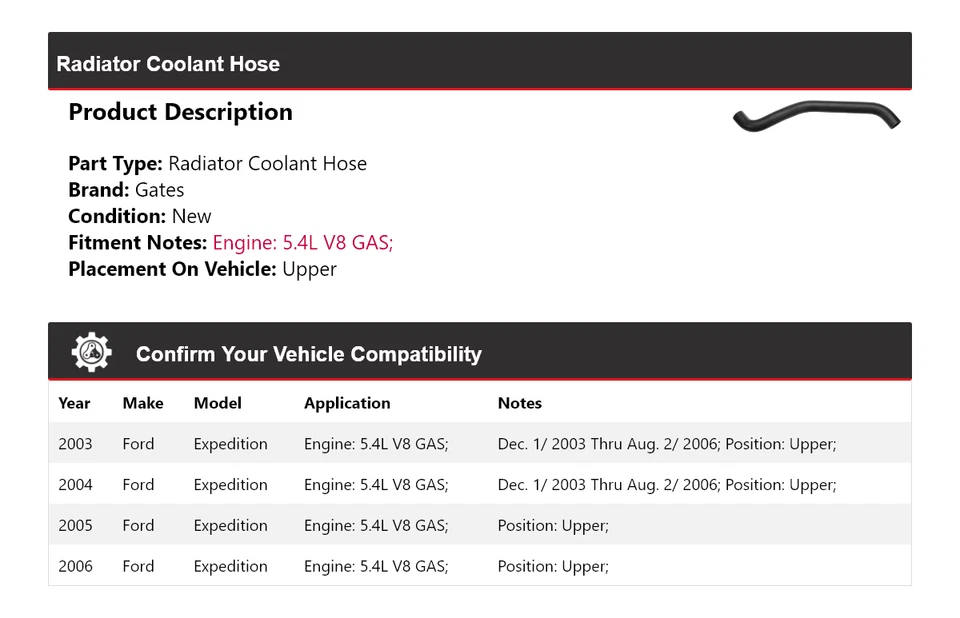
Task: Click the gear compatibility icon
Action: (x=91, y=353)
